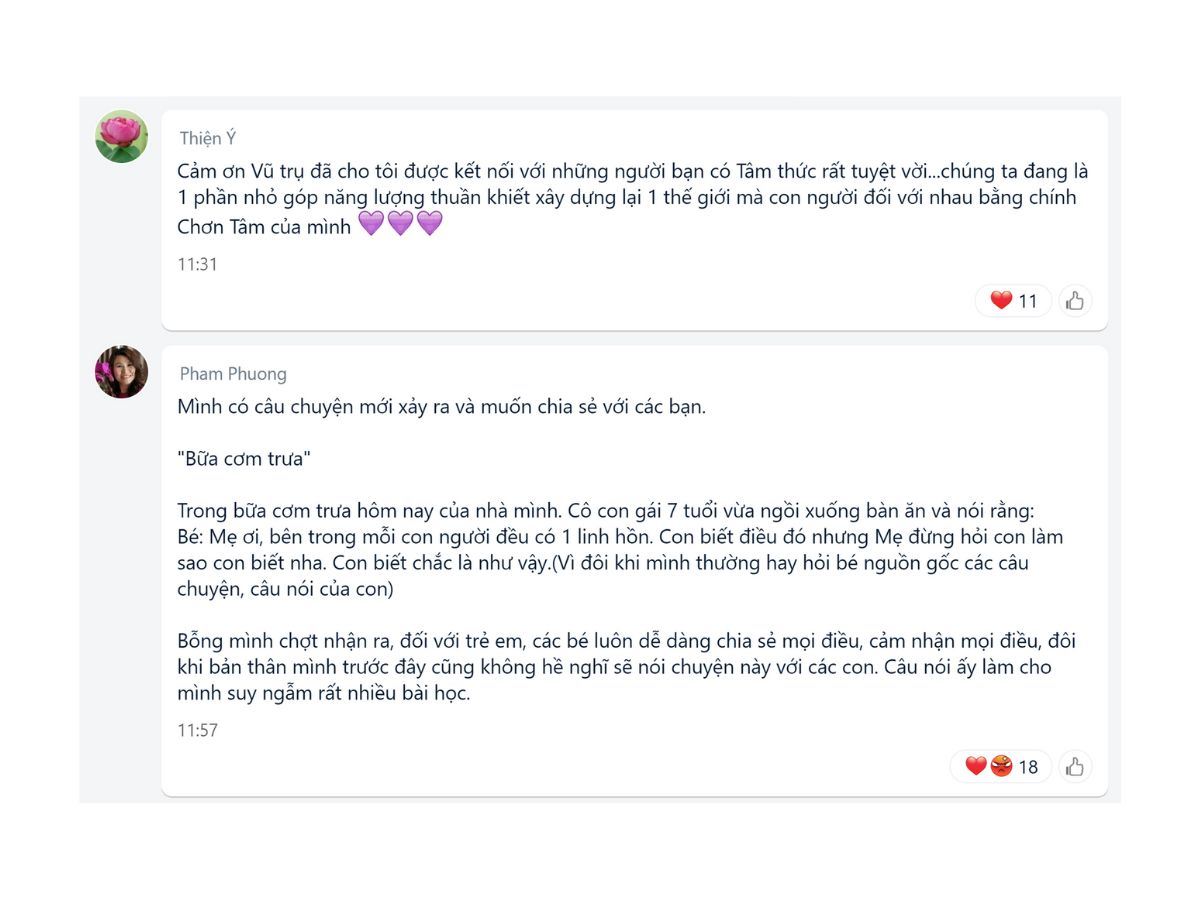Click the Pham Phuong sender name
The height and width of the screenshot is (900, 1200).
[233, 374]
